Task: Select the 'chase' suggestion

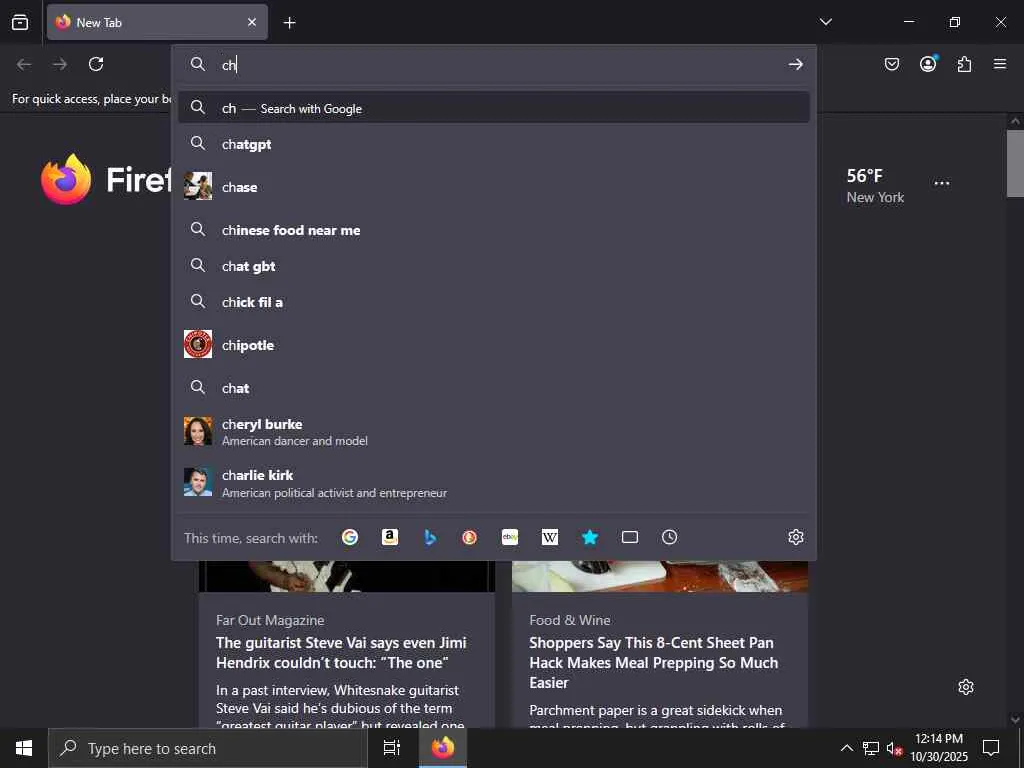Action: coord(494,187)
